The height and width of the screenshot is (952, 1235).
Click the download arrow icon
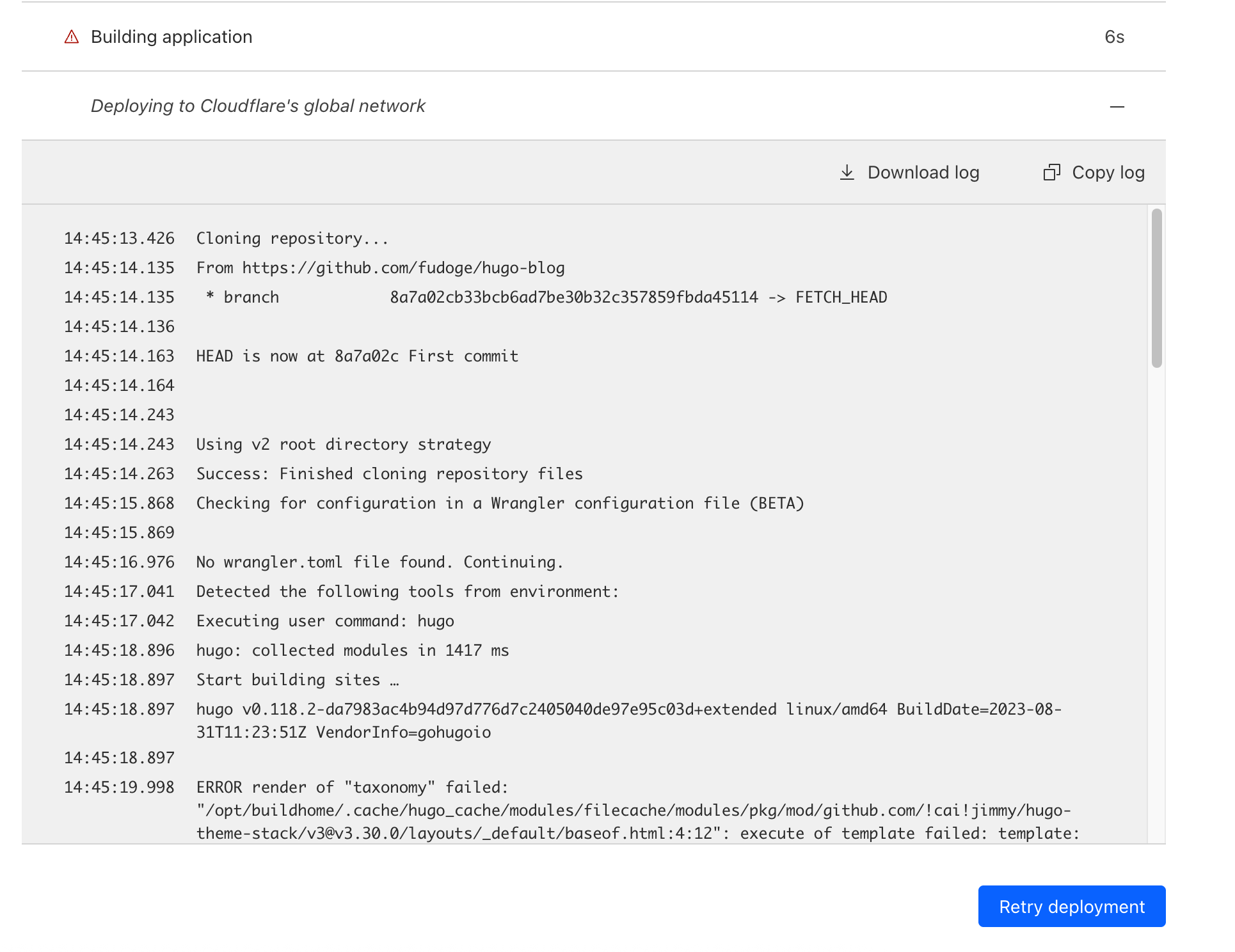click(847, 172)
